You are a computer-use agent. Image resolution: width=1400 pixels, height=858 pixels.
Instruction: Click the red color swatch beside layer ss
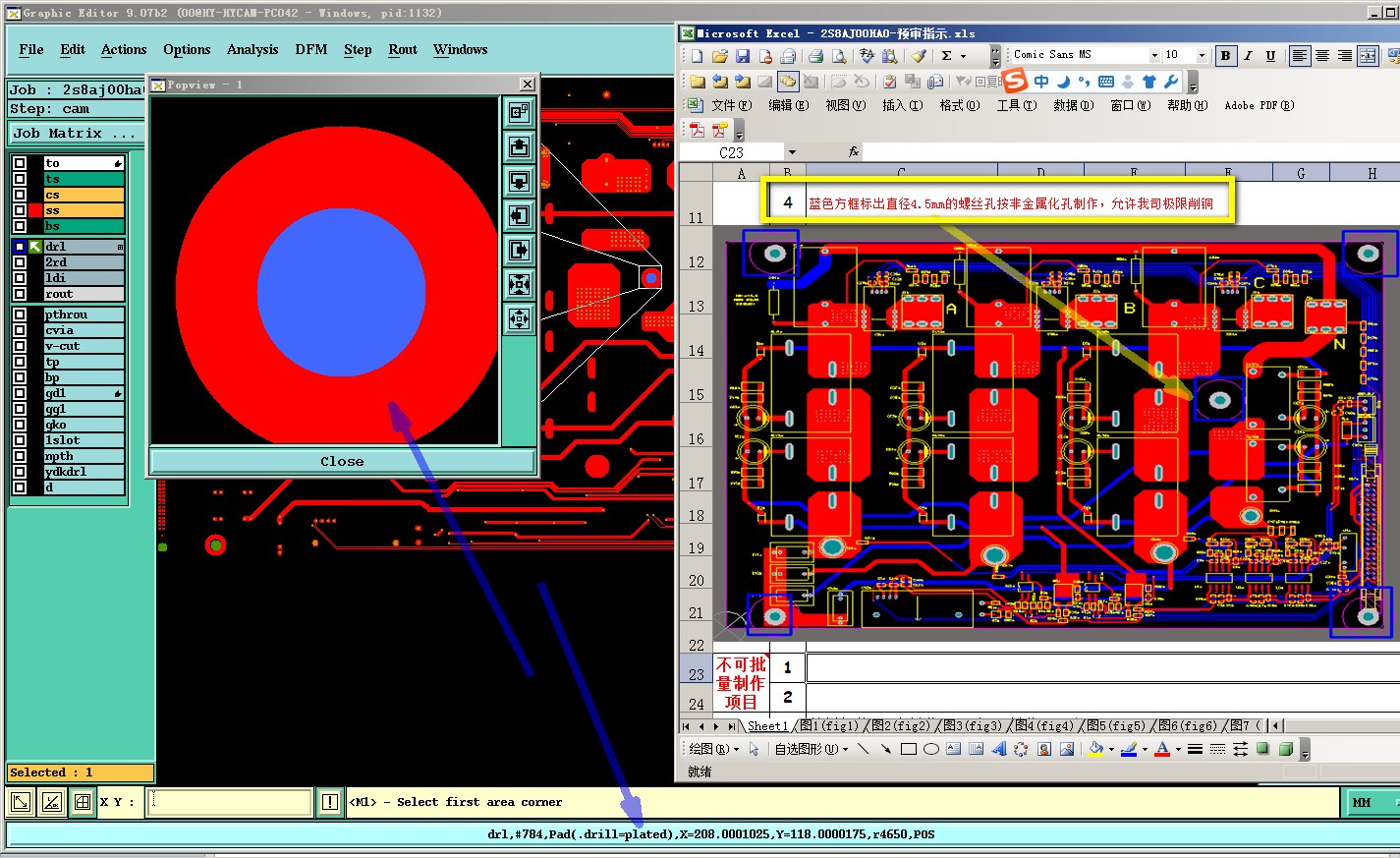[x=35, y=210]
